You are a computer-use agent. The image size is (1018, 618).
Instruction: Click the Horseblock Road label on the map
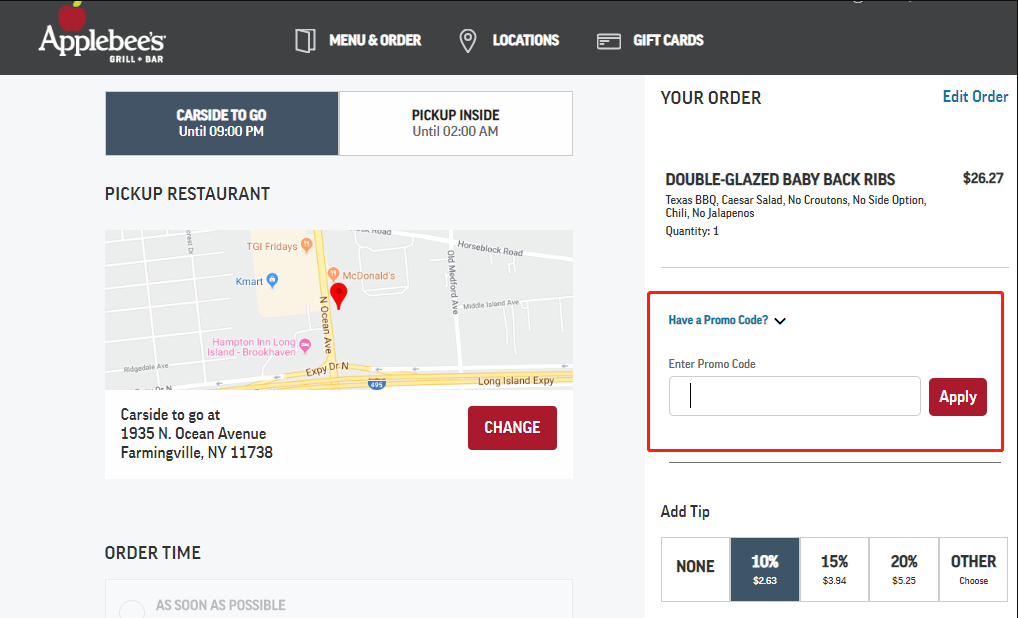[x=490, y=248]
